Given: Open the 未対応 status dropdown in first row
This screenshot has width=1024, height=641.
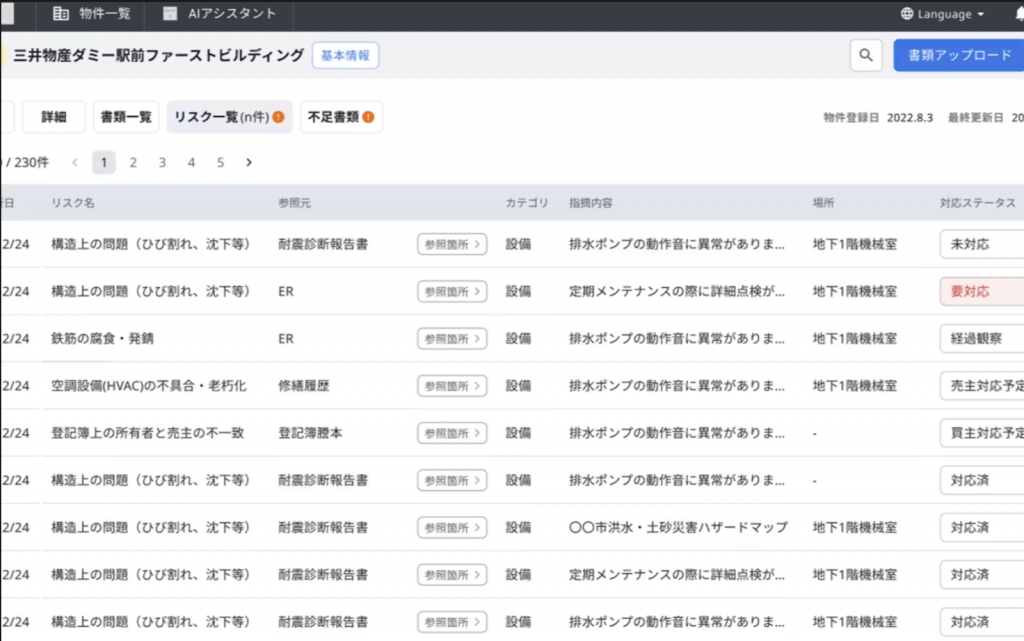Looking at the screenshot, I should tap(982, 244).
